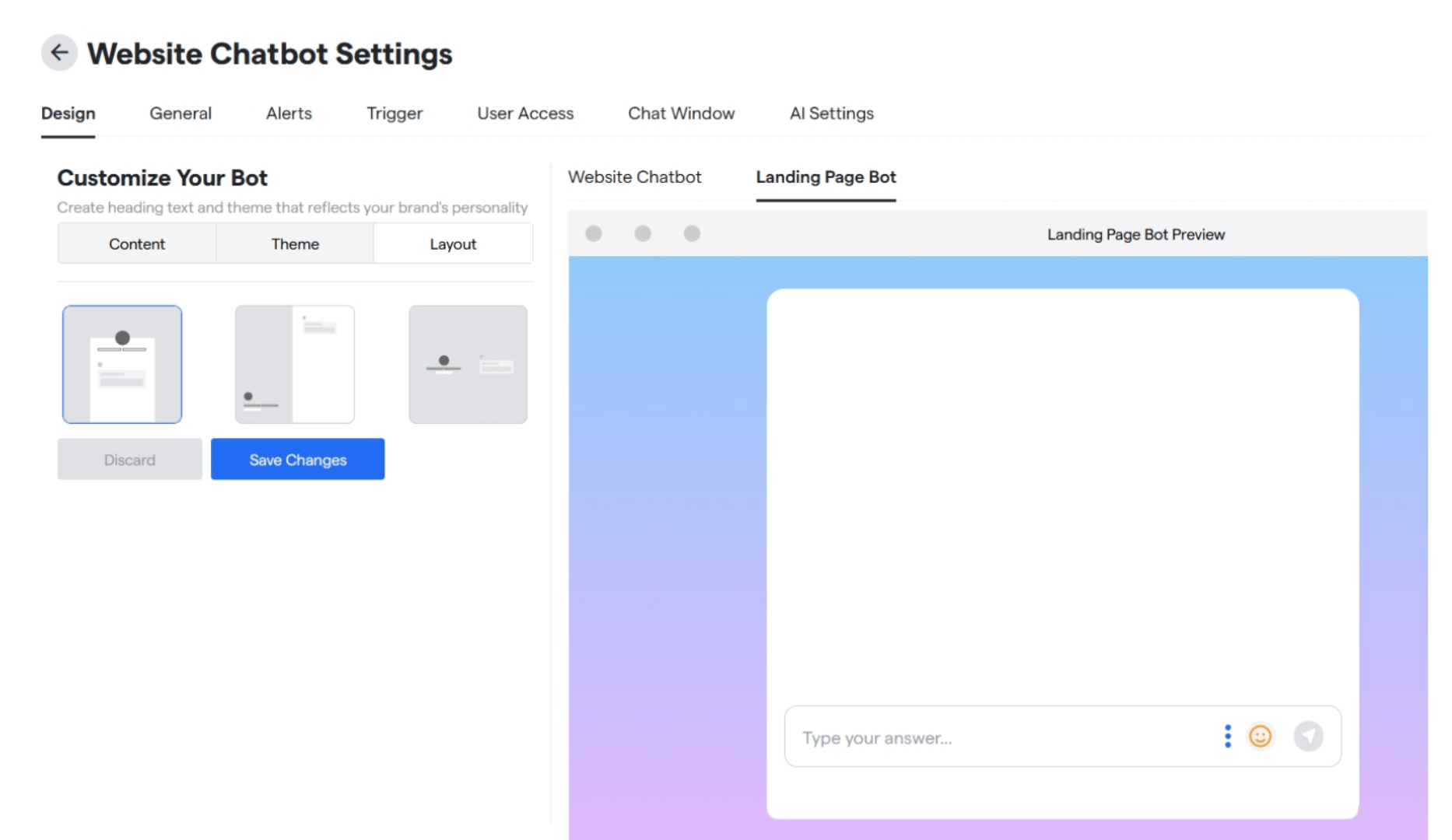Open the Trigger tab
This screenshot has width=1452, height=840.
pos(395,114)
